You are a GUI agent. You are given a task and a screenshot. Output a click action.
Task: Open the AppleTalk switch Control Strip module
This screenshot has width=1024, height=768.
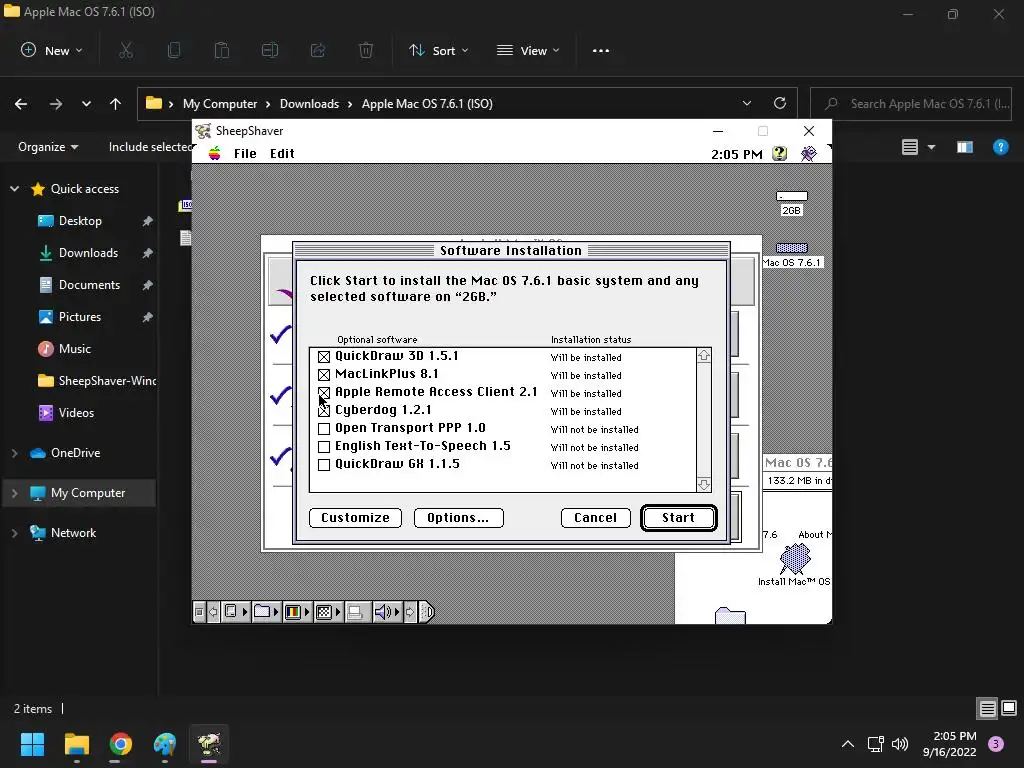pyautogui.click(x=235, y=612)
